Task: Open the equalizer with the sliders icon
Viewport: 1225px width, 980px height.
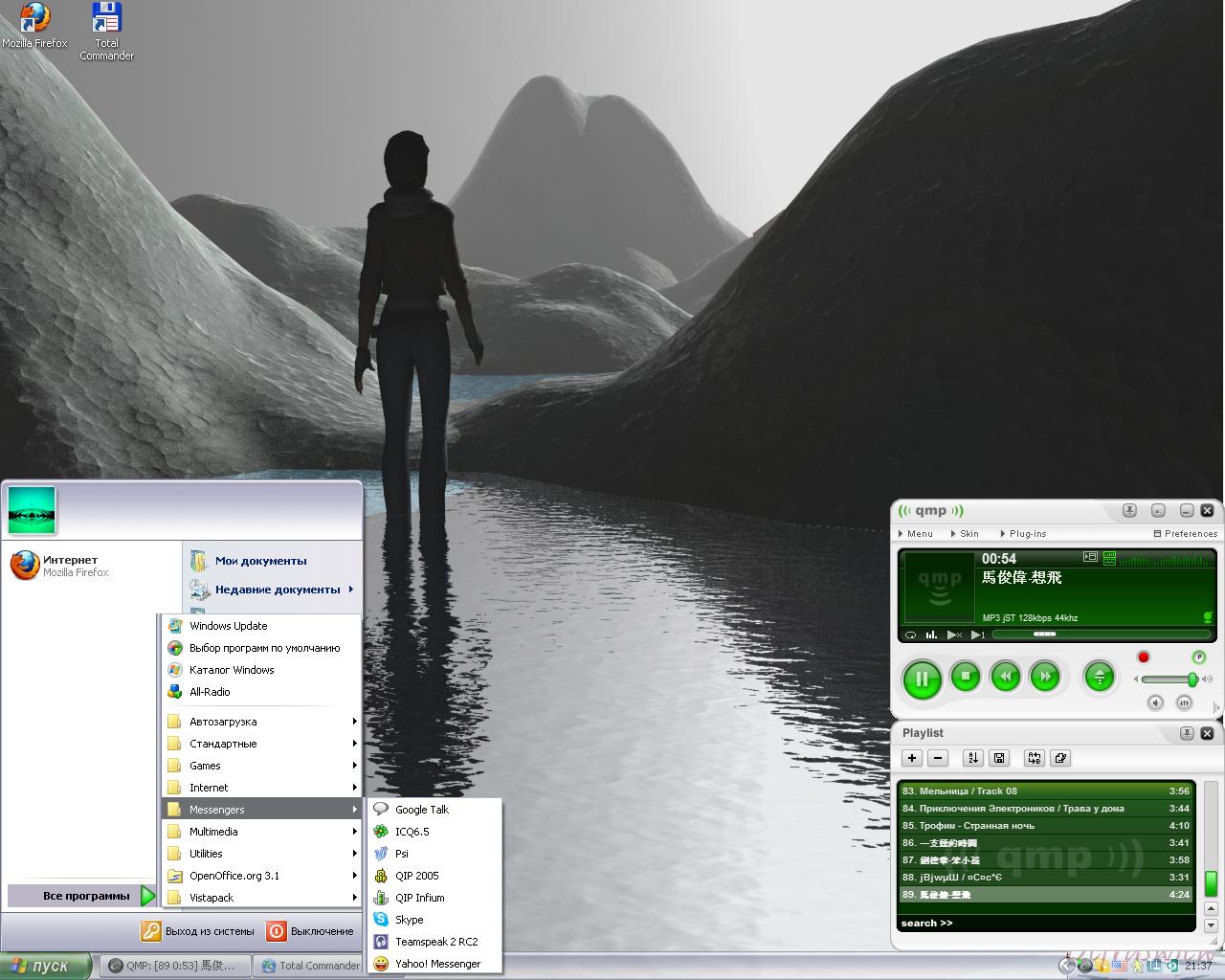Action: coord(1184,702)
